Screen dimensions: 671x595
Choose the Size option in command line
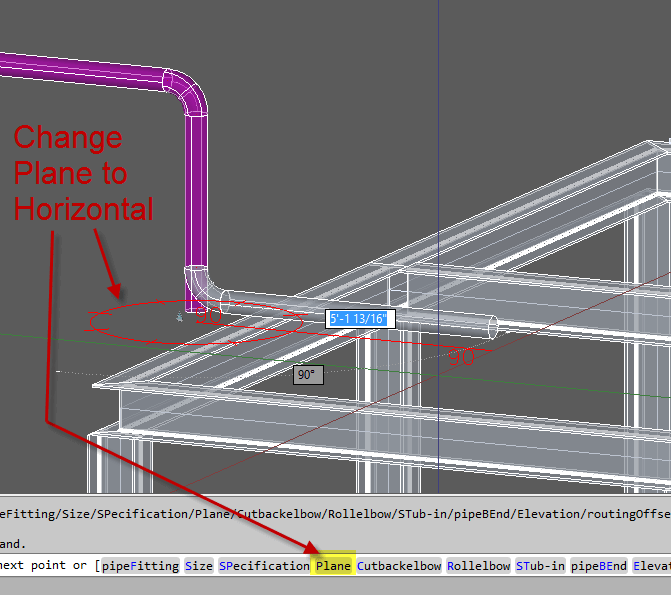pos(199,566)
